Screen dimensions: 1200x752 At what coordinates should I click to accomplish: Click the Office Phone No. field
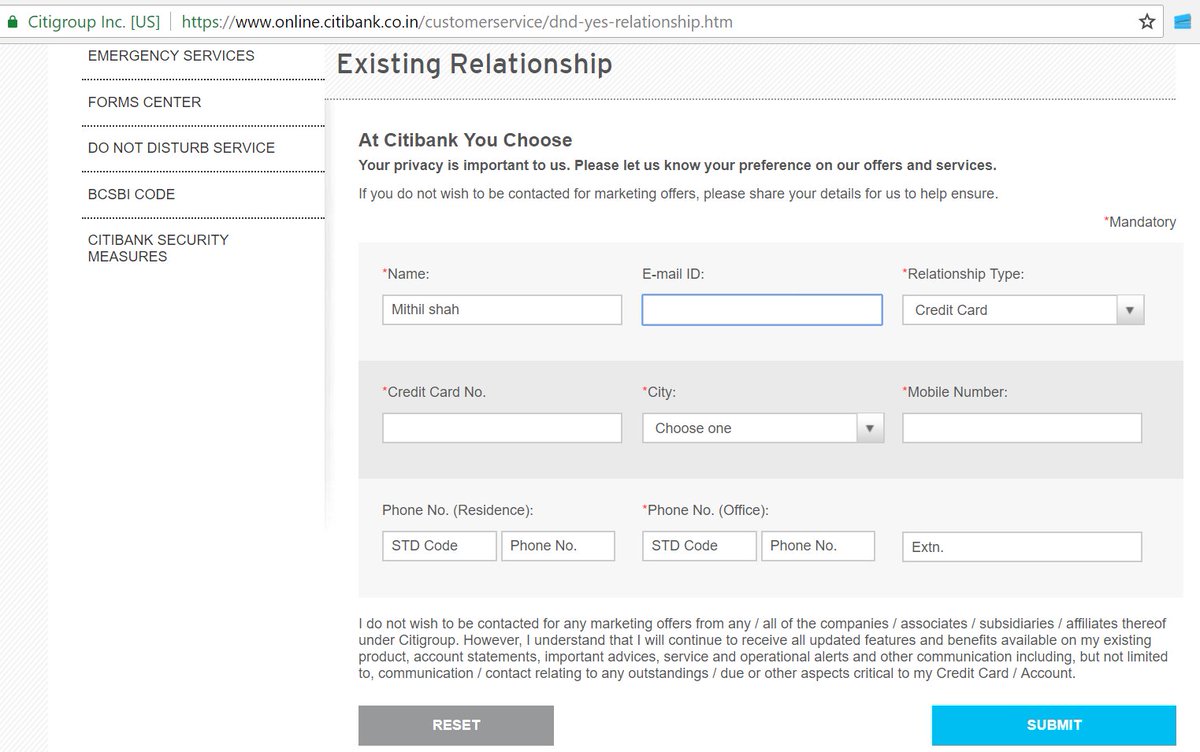pyautogui.click(x=818, y=546)
